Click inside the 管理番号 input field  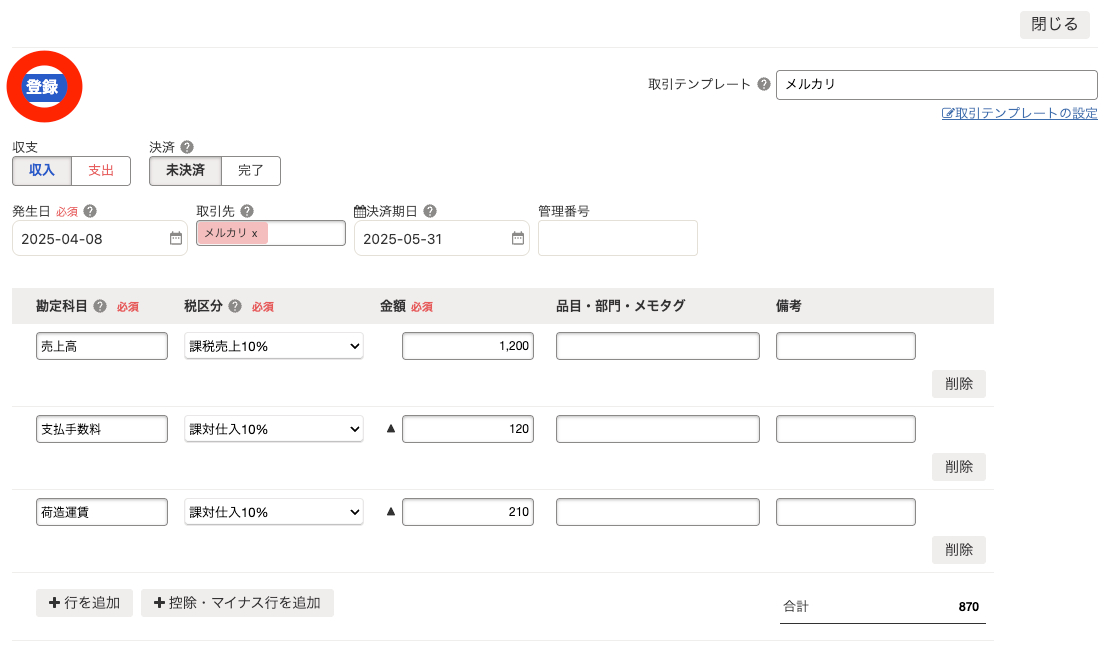click(617, 238)
